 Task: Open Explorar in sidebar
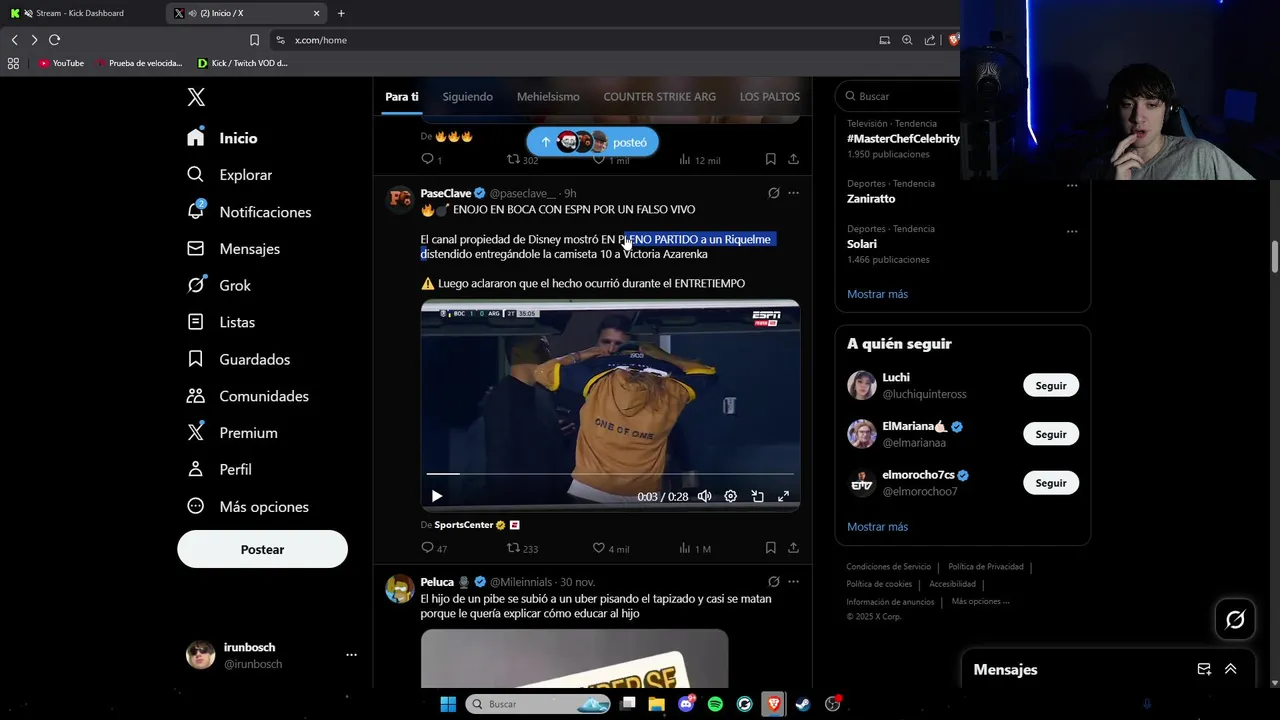[x=229, y=175]
